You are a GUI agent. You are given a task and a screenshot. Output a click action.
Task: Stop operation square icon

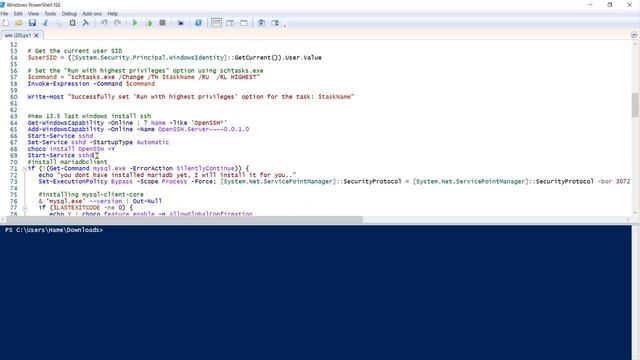162,23
